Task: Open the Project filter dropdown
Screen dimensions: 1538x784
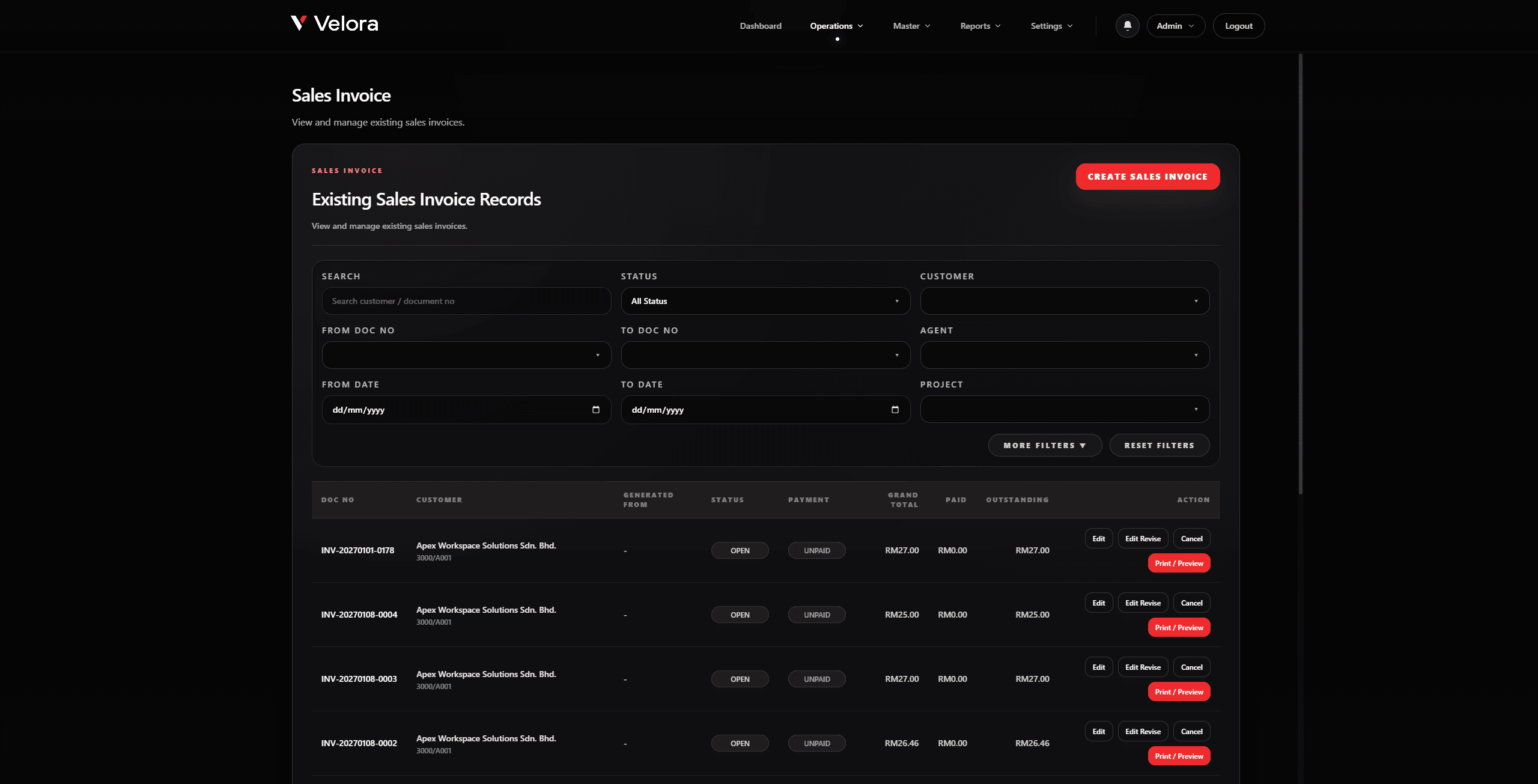Action: point(1065,409)
